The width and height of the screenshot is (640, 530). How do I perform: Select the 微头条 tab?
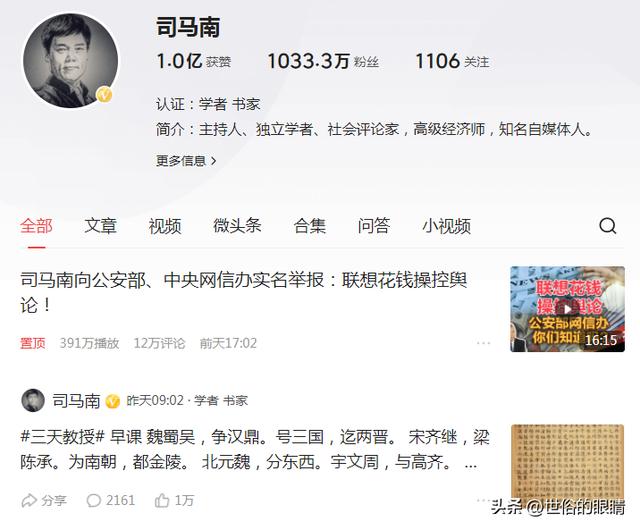point(237,226)
